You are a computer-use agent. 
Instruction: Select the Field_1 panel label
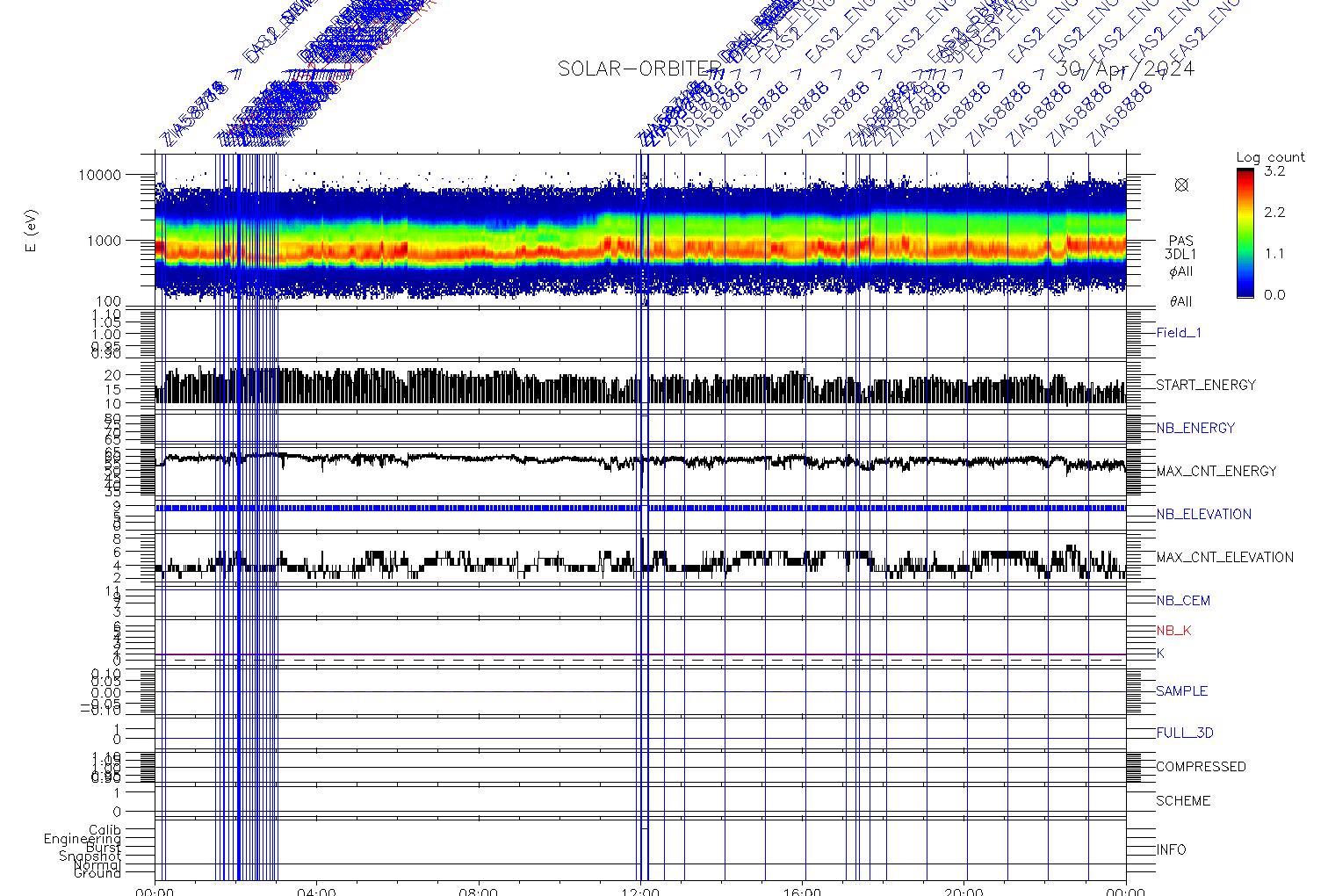coord(1179,333)
